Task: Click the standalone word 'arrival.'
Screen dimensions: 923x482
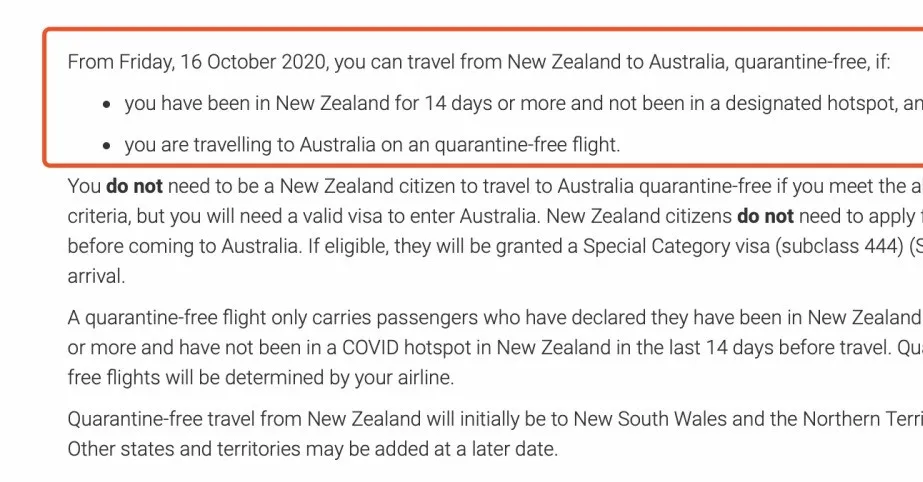Action: (97, 276)
